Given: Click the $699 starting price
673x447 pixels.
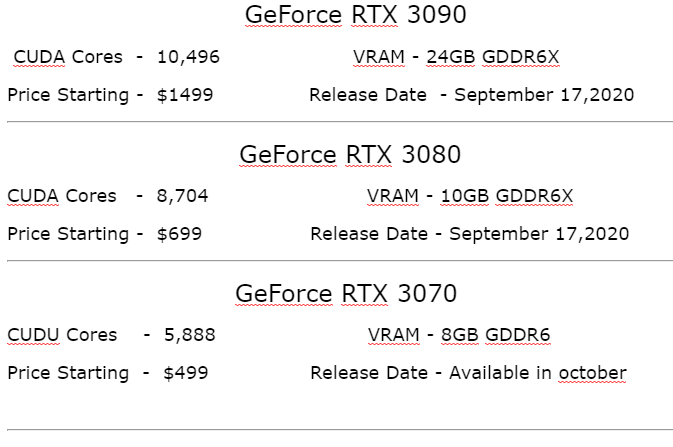Looking at the screenshot, I should point(179,234).
